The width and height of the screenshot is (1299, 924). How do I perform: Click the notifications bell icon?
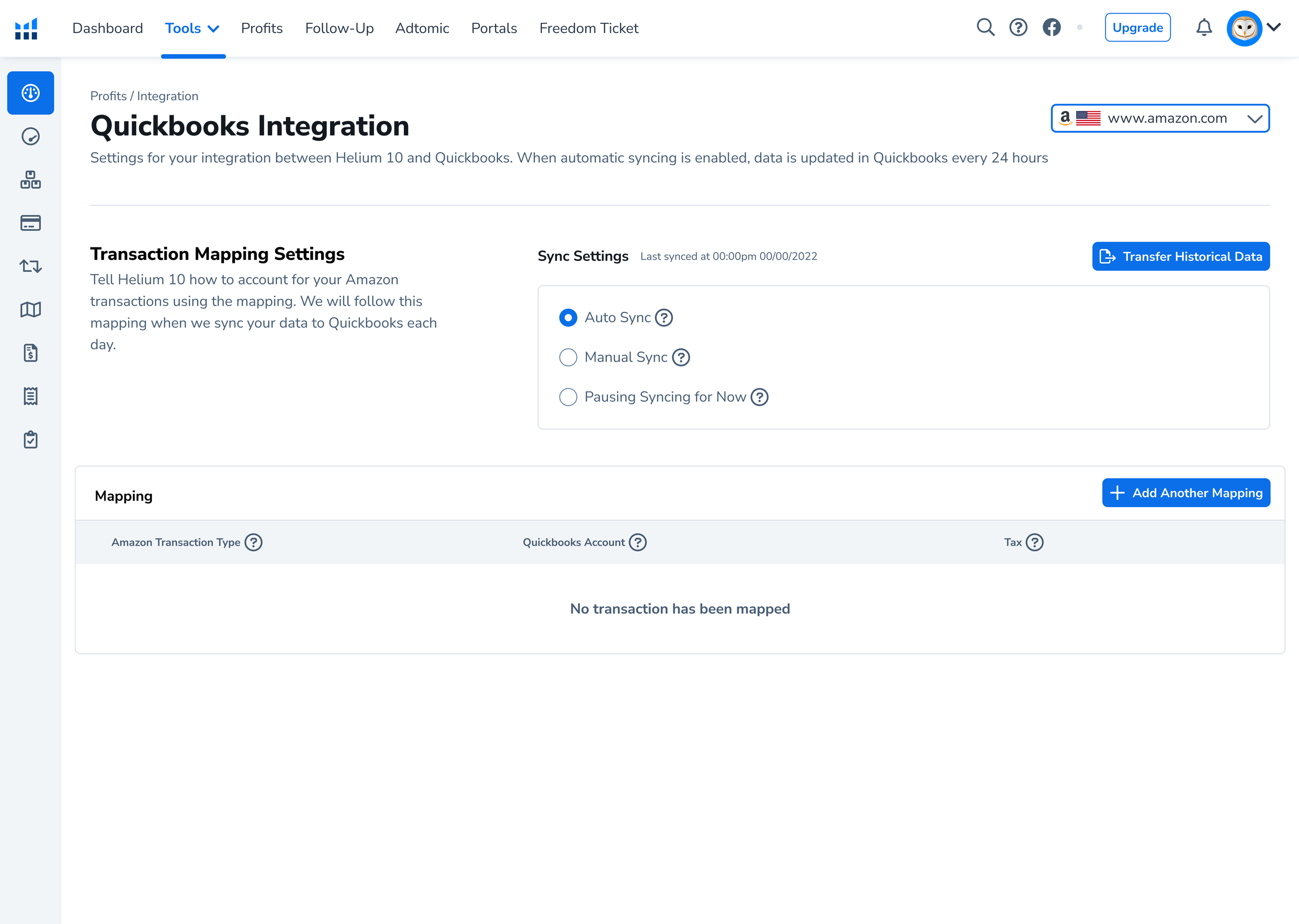coord(1203,28)
